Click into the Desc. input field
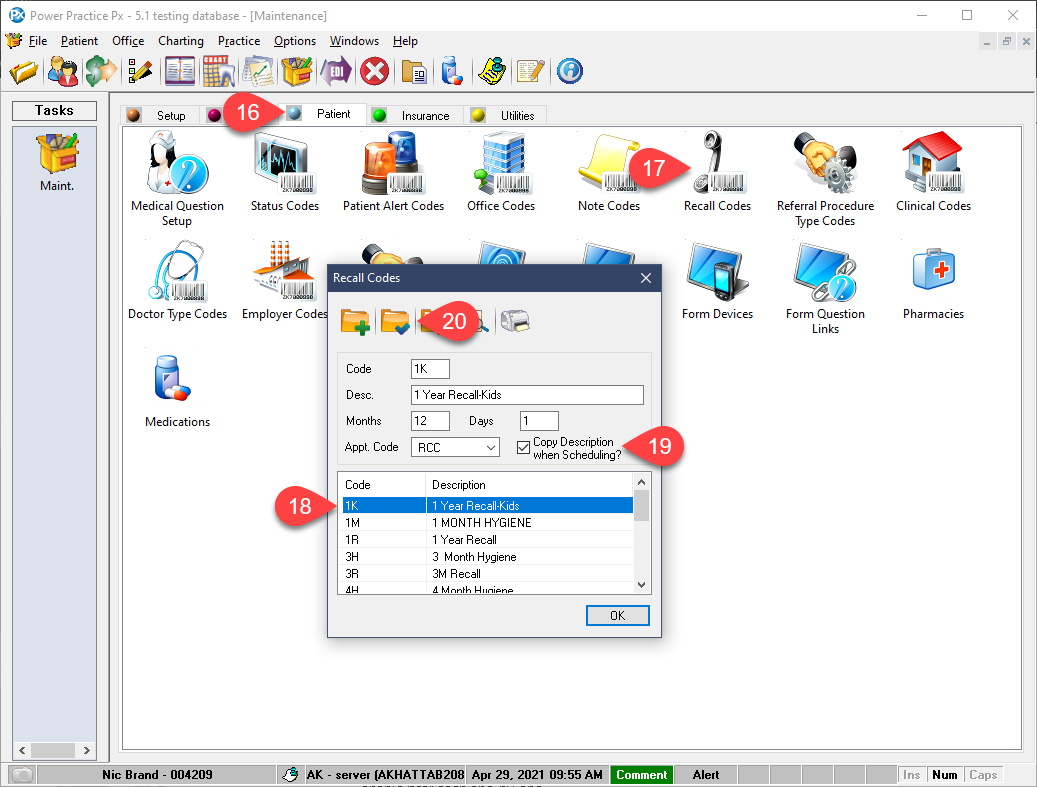The height and width of the screenshot is (787, 1037). 527,395
